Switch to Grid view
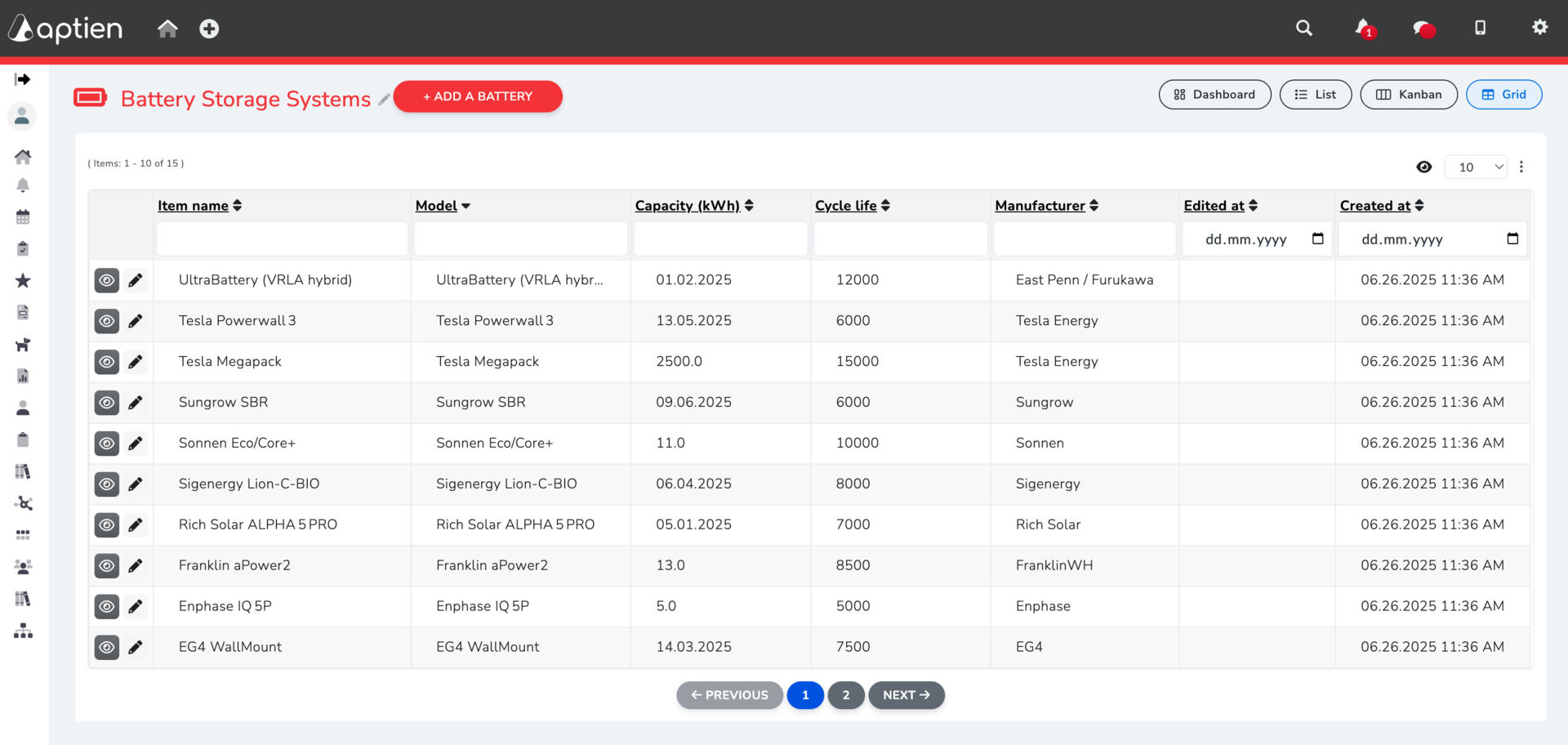 [1503, 95]
